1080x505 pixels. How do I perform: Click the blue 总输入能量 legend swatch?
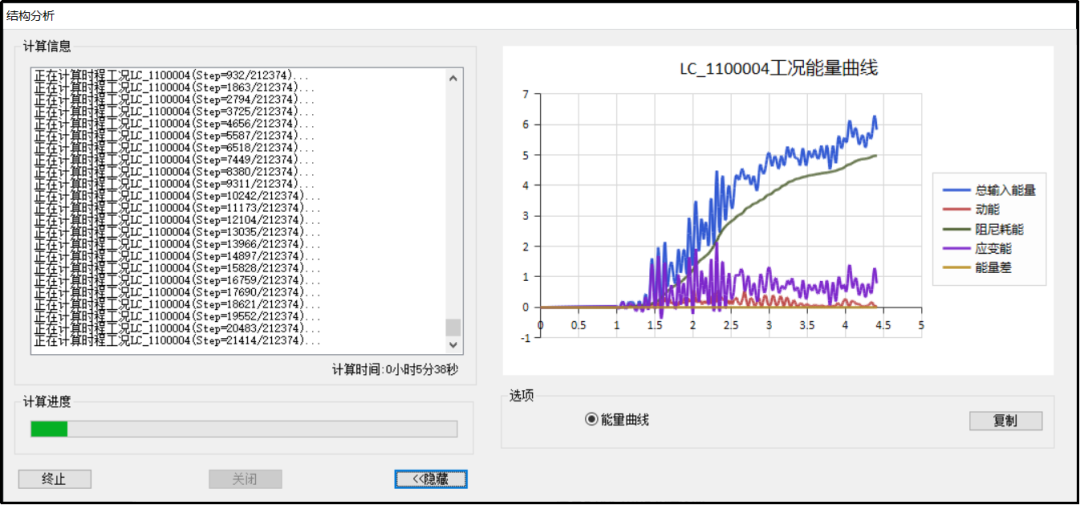pyautogui.click(x=955, y=191)
